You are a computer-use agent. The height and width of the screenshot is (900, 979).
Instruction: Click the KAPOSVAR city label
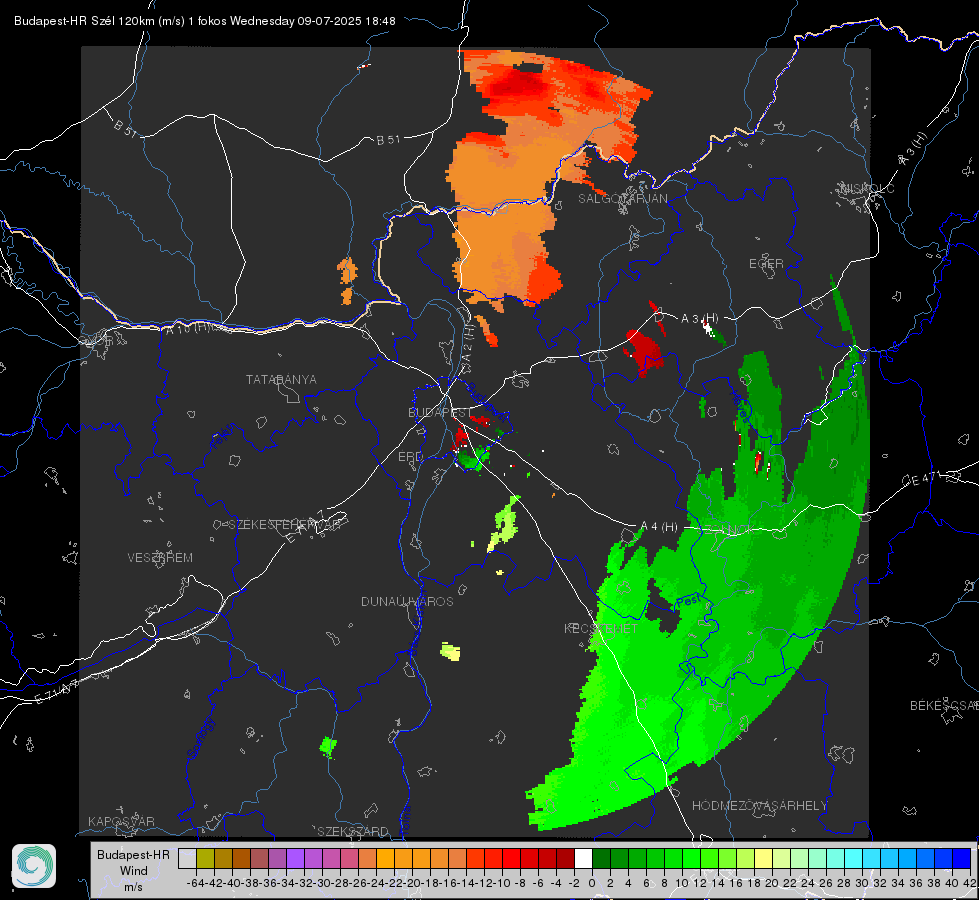pos(121,821)
